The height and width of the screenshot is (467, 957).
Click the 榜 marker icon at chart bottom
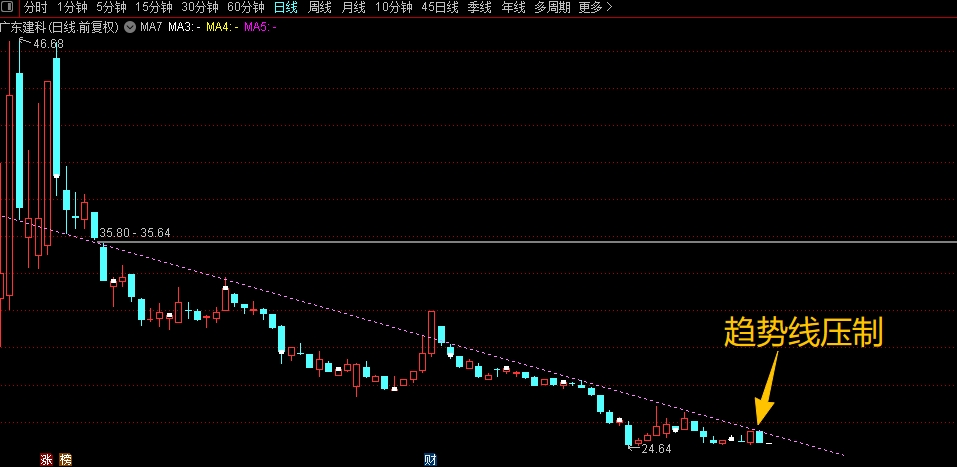[x=65, y=460]
